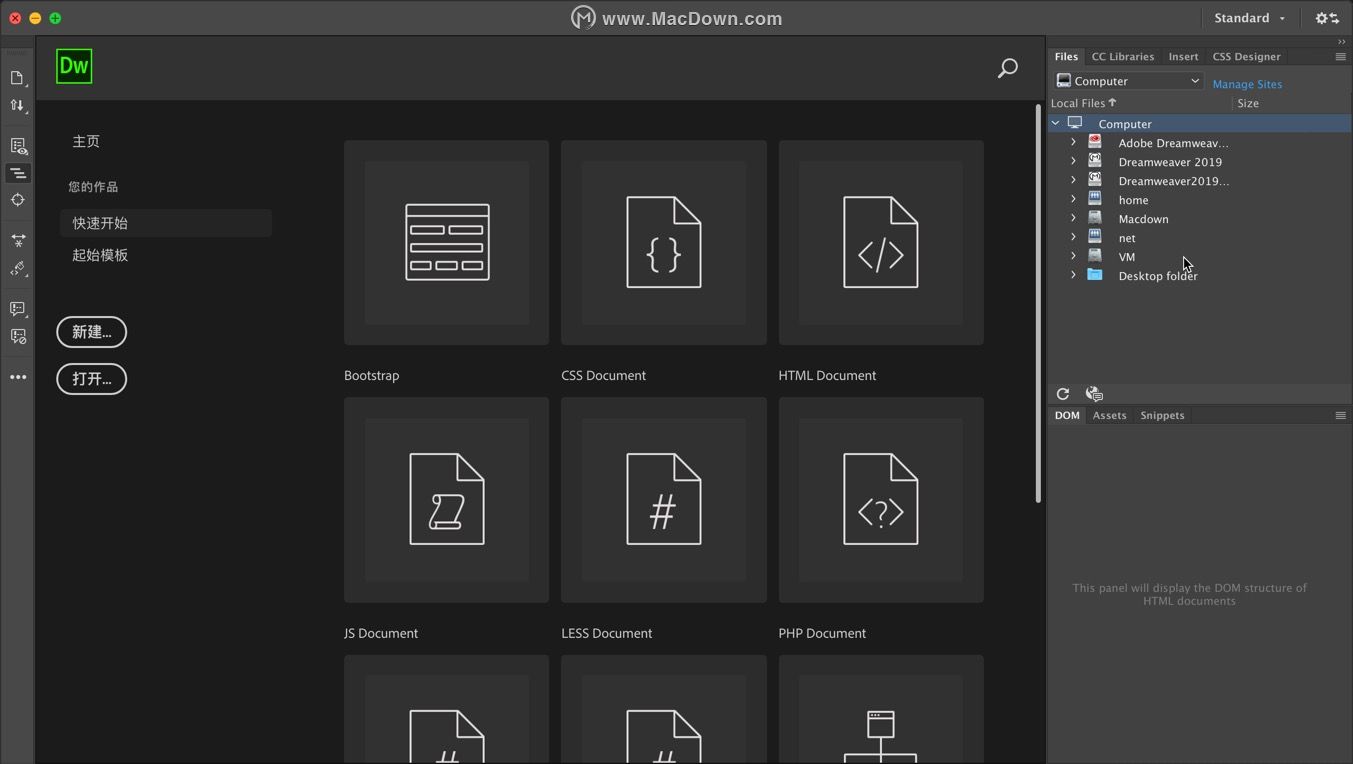Expand the Desktop folder
The width and height of the screenshot is (1353, 764).
tap(1073, 276)
